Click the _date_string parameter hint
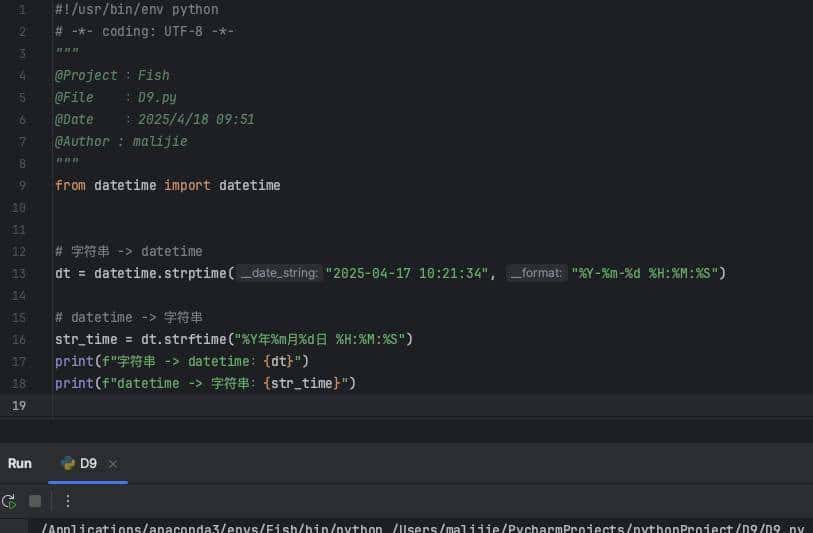 point(279,273)
